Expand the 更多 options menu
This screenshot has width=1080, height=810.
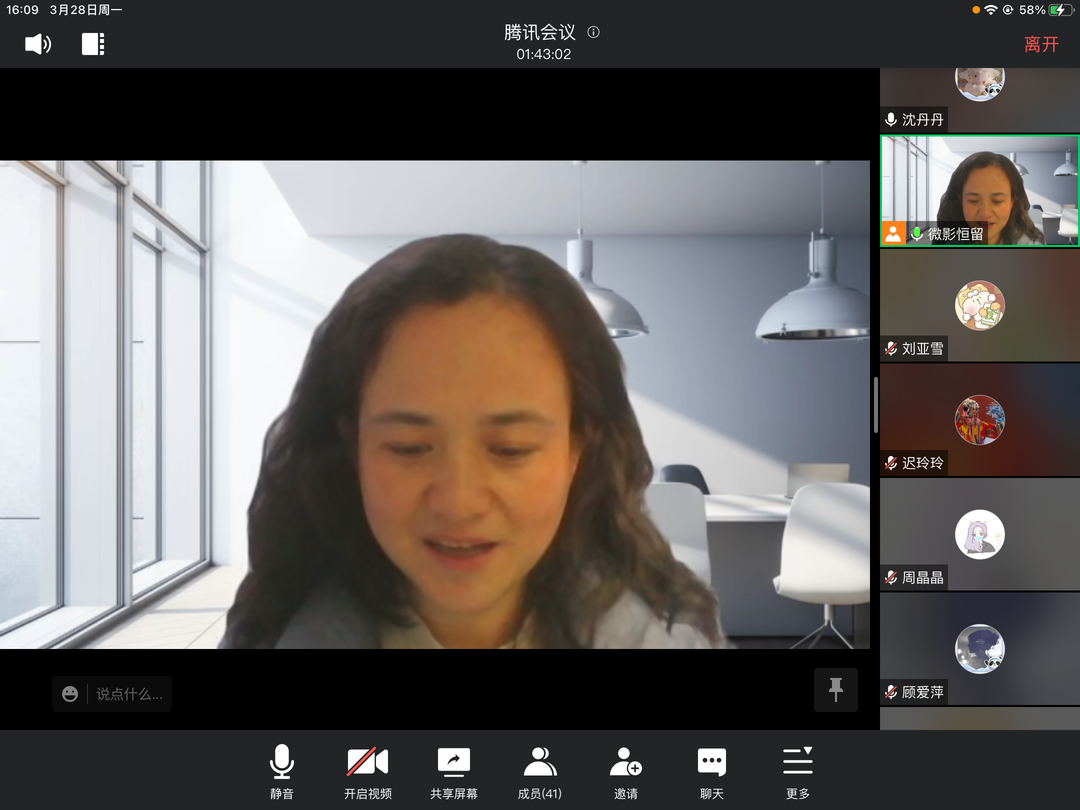coord(798,771)
